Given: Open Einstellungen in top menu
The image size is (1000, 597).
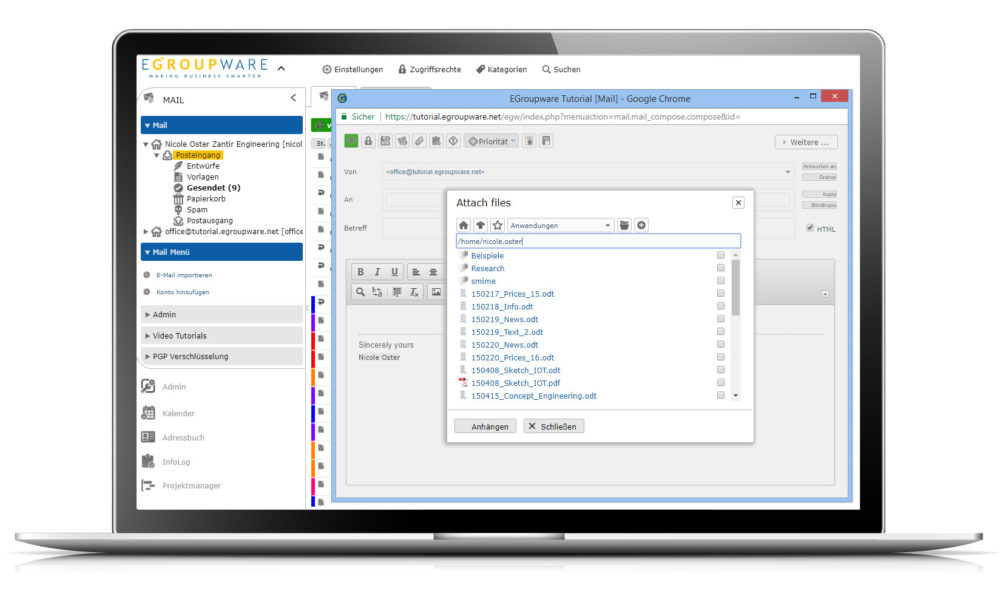Looking at the screenshot, I should click(352, 69).
